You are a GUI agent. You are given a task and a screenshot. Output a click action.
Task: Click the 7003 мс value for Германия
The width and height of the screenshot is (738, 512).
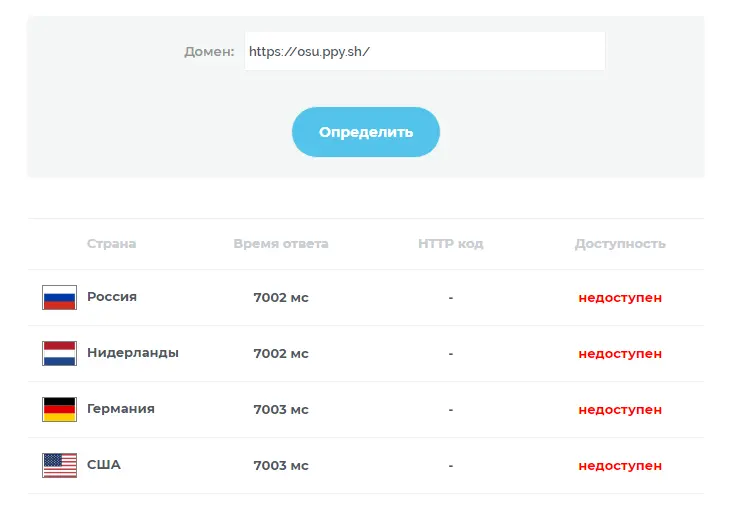pyautogui.click(x=281, y=409)
